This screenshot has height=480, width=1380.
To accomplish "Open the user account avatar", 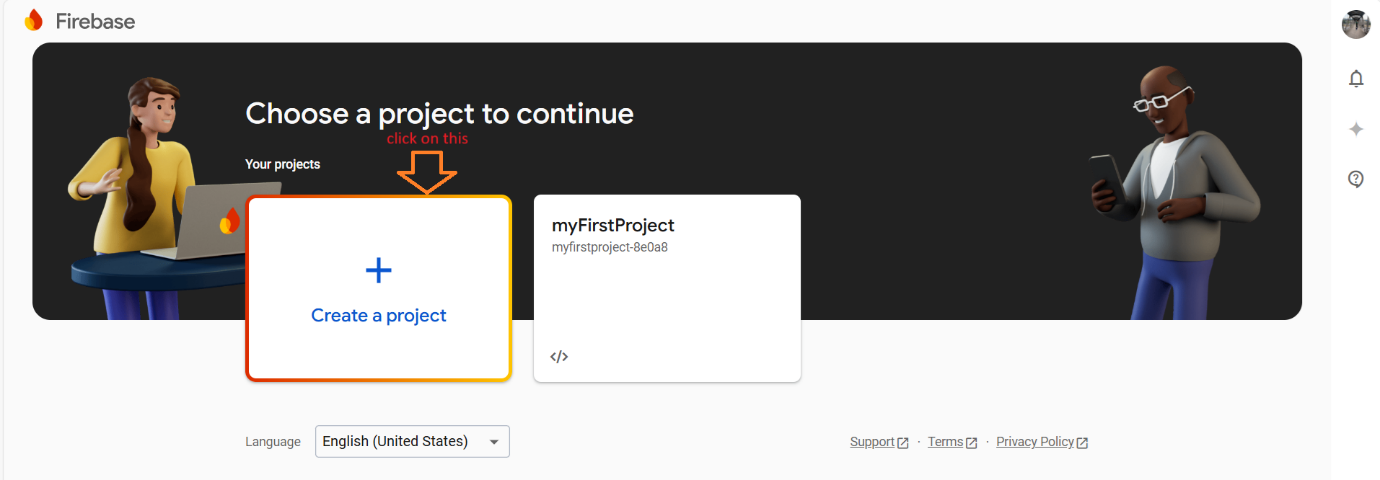I will 1356,24.
